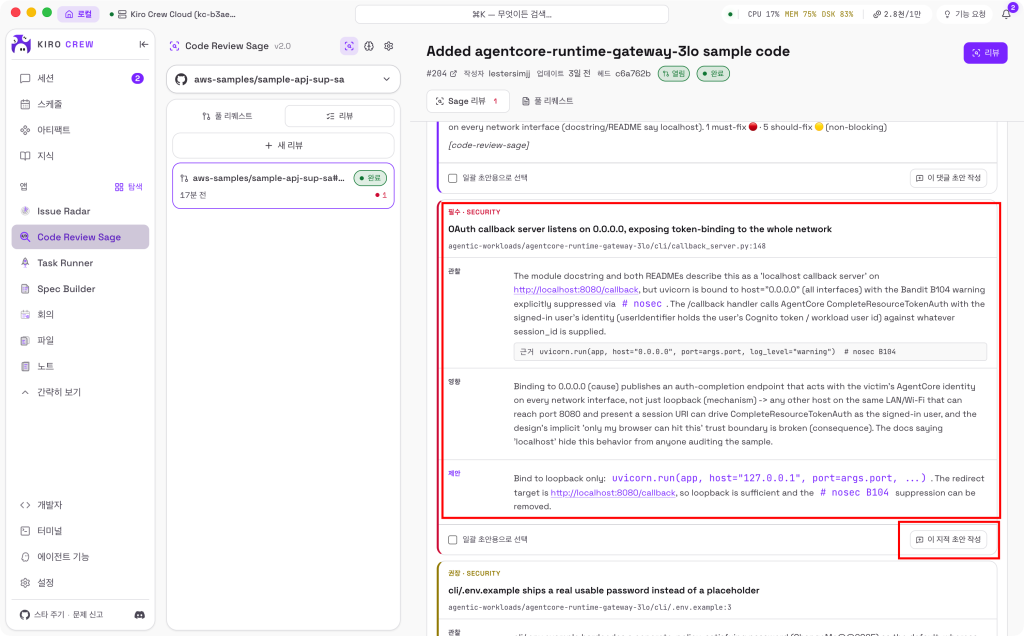This screenshot has width=1024, height=636.
Task: Select the 리뷰 tab in the list panel
Action: (340, 116)
